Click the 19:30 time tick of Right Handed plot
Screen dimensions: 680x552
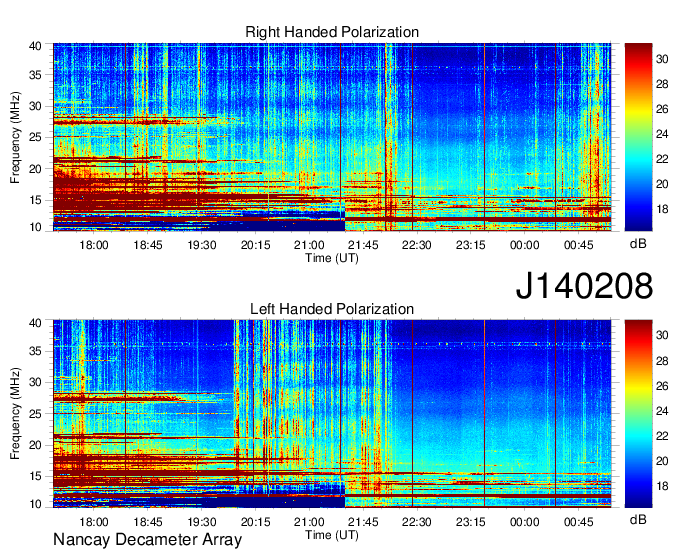click(202, 245)
